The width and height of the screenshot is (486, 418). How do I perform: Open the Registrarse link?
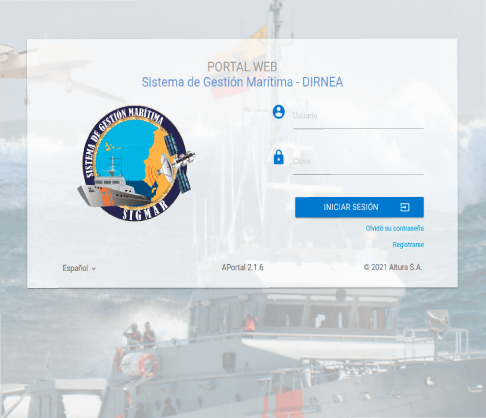(x=408, y=245)
